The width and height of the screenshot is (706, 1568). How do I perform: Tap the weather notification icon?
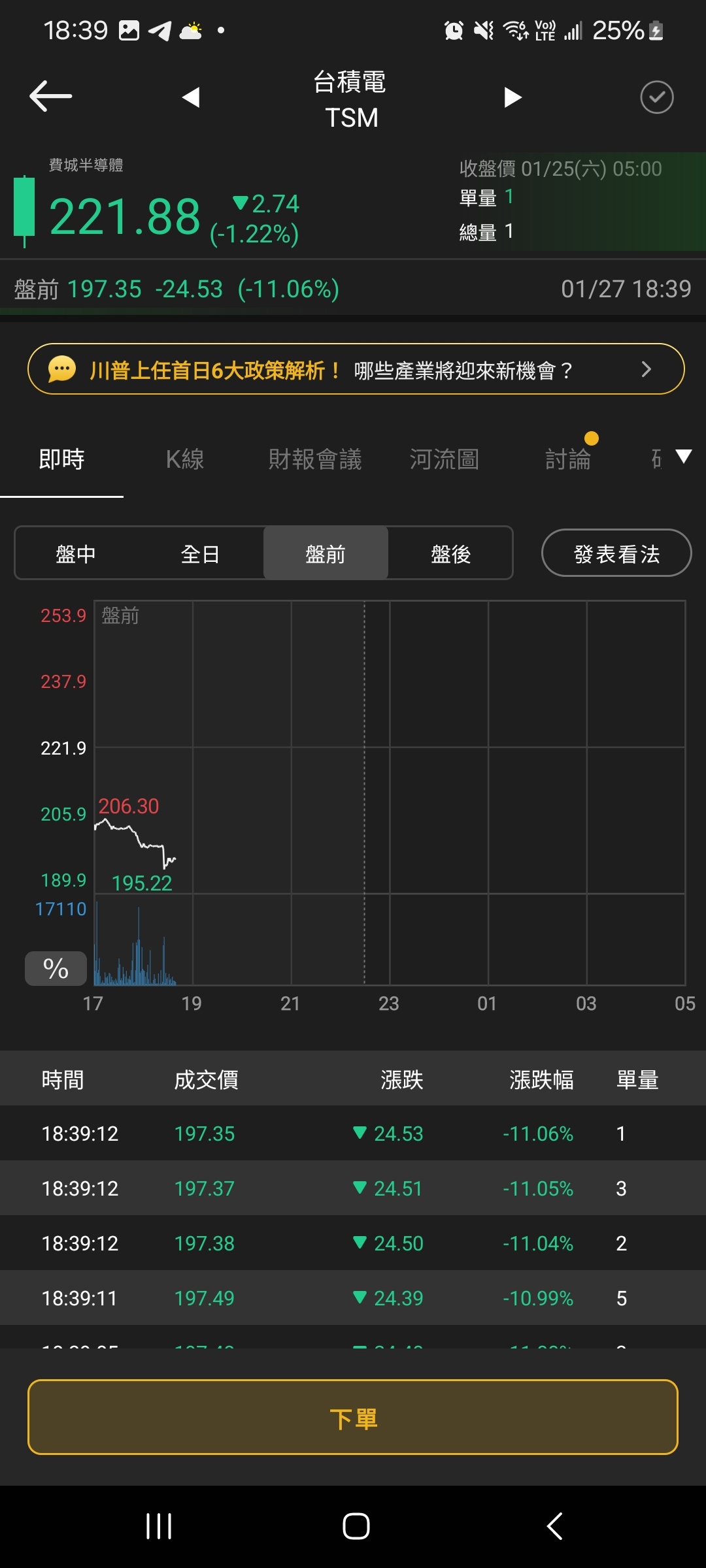pyautogui.click(x=191, y=31)
